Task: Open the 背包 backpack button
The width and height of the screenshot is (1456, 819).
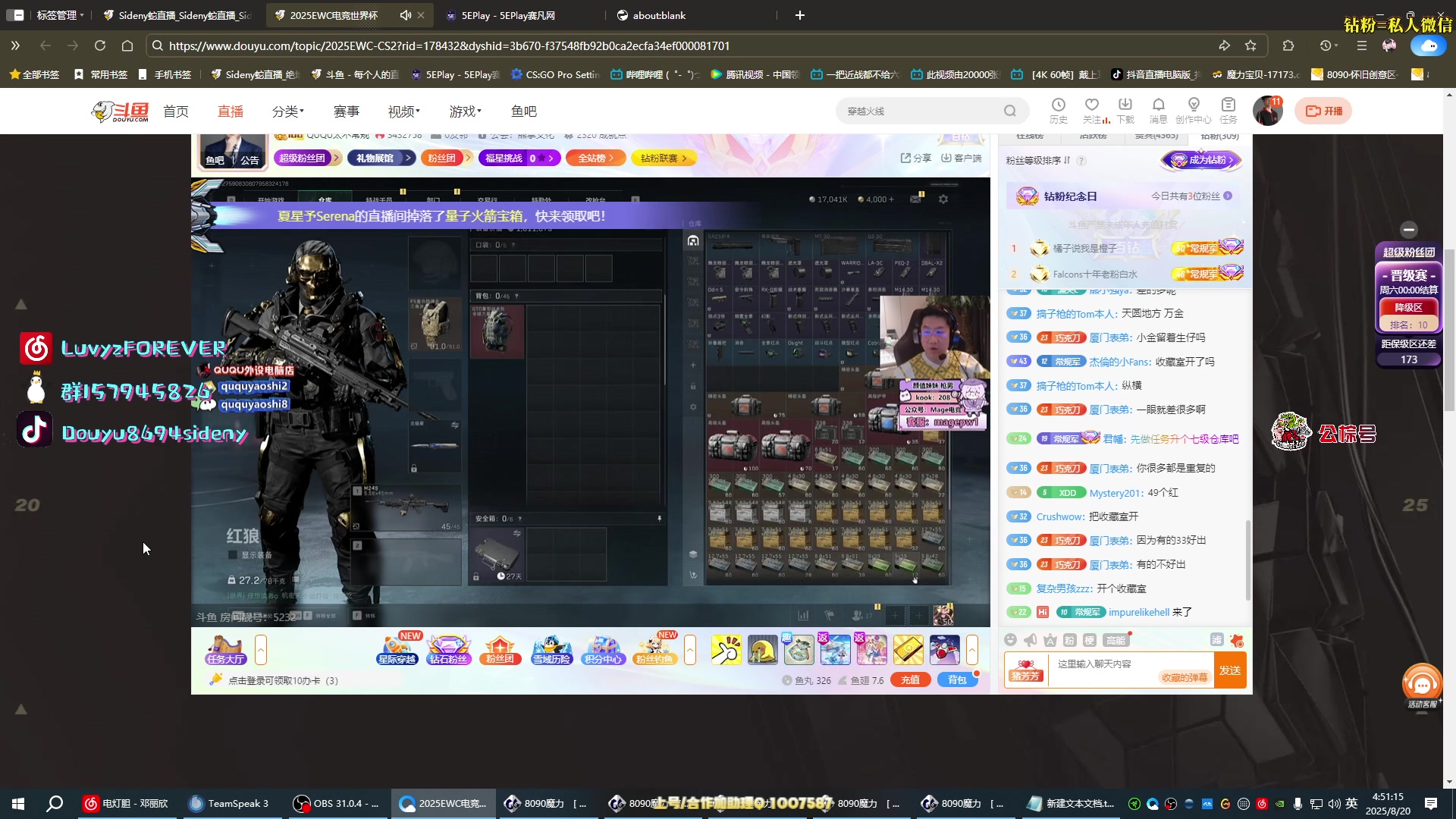Action: point(958,679)
